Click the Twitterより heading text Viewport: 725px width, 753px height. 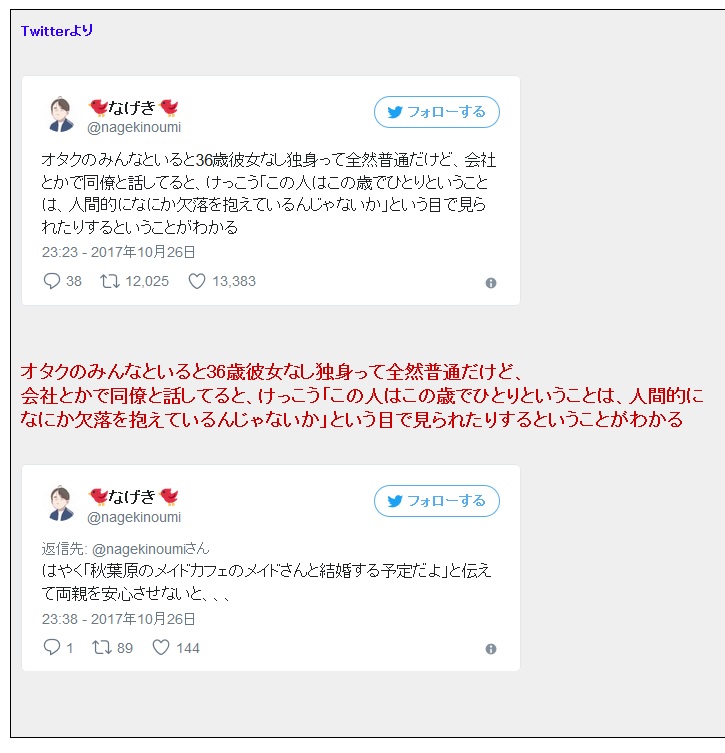[57, 31]
